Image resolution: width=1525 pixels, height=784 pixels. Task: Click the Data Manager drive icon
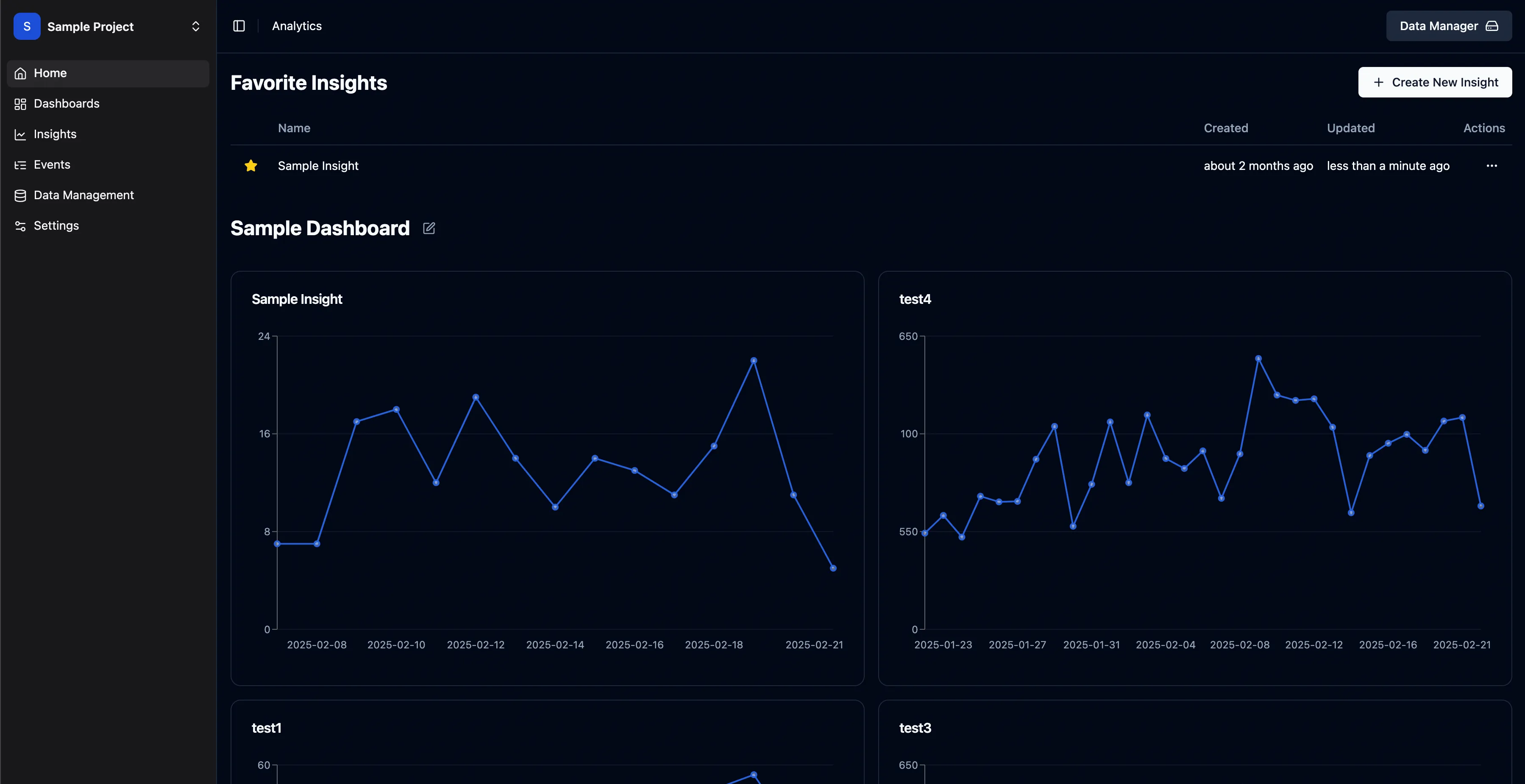click(1492, 26)
